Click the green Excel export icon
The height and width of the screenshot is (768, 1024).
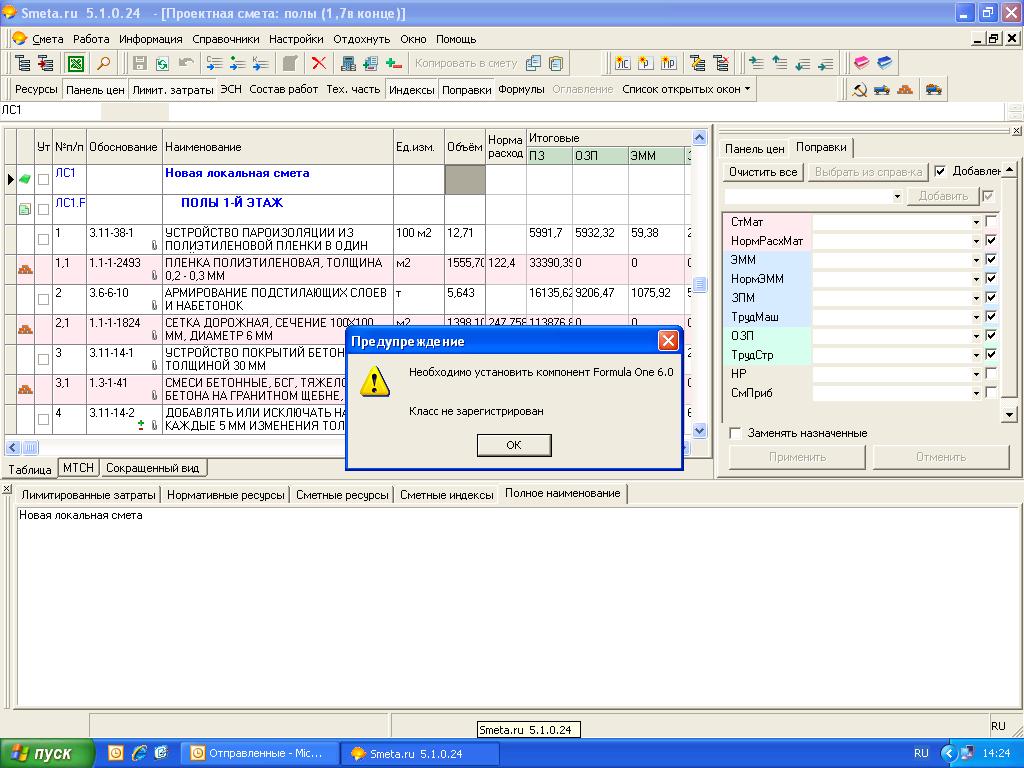click(76, 63)
